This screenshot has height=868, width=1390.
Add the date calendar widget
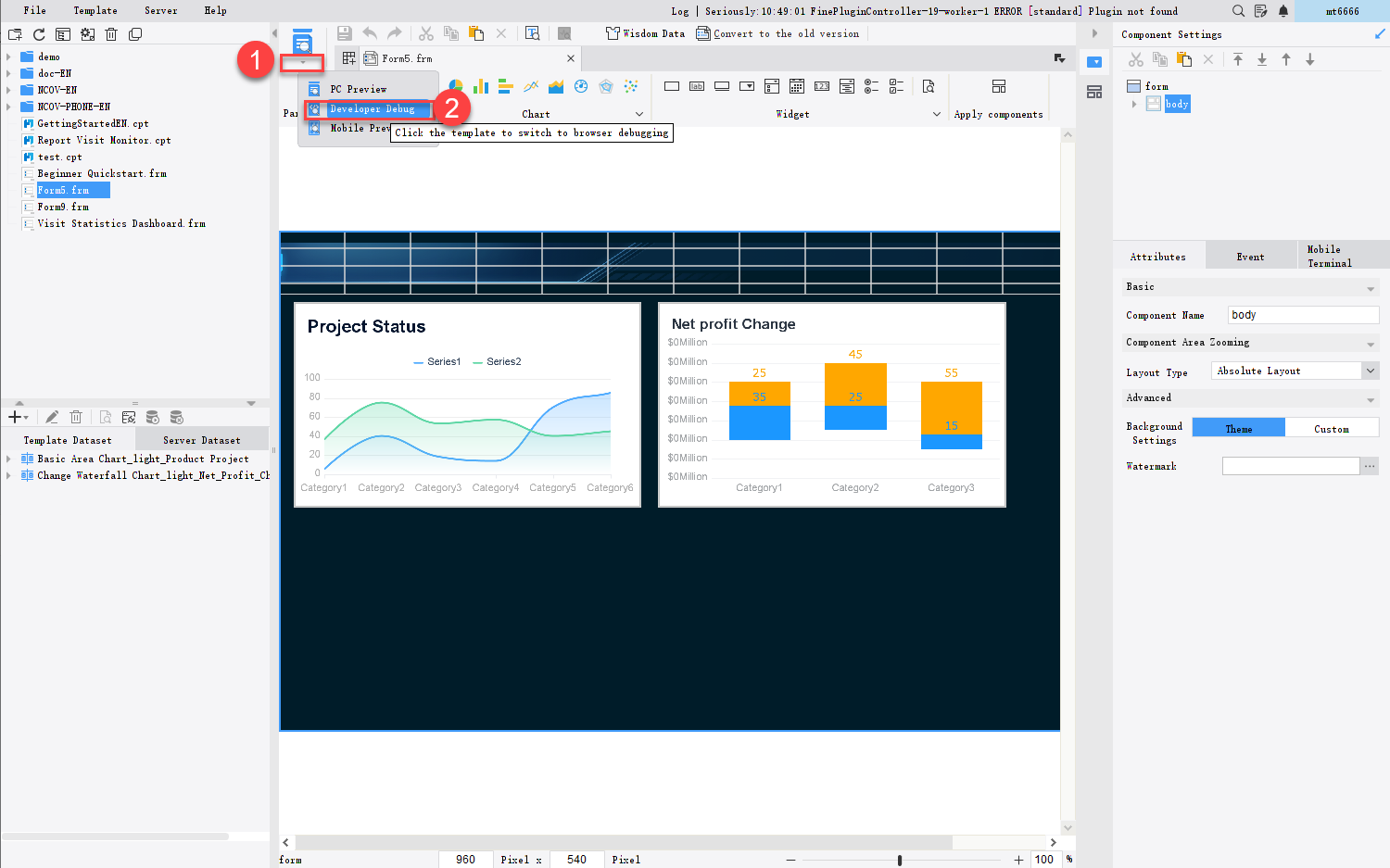797,86
